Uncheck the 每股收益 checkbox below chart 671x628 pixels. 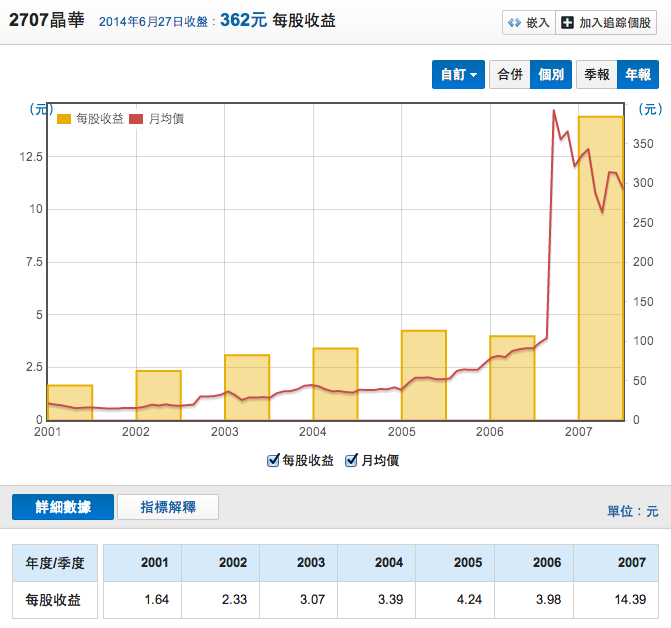coord(274,460)
